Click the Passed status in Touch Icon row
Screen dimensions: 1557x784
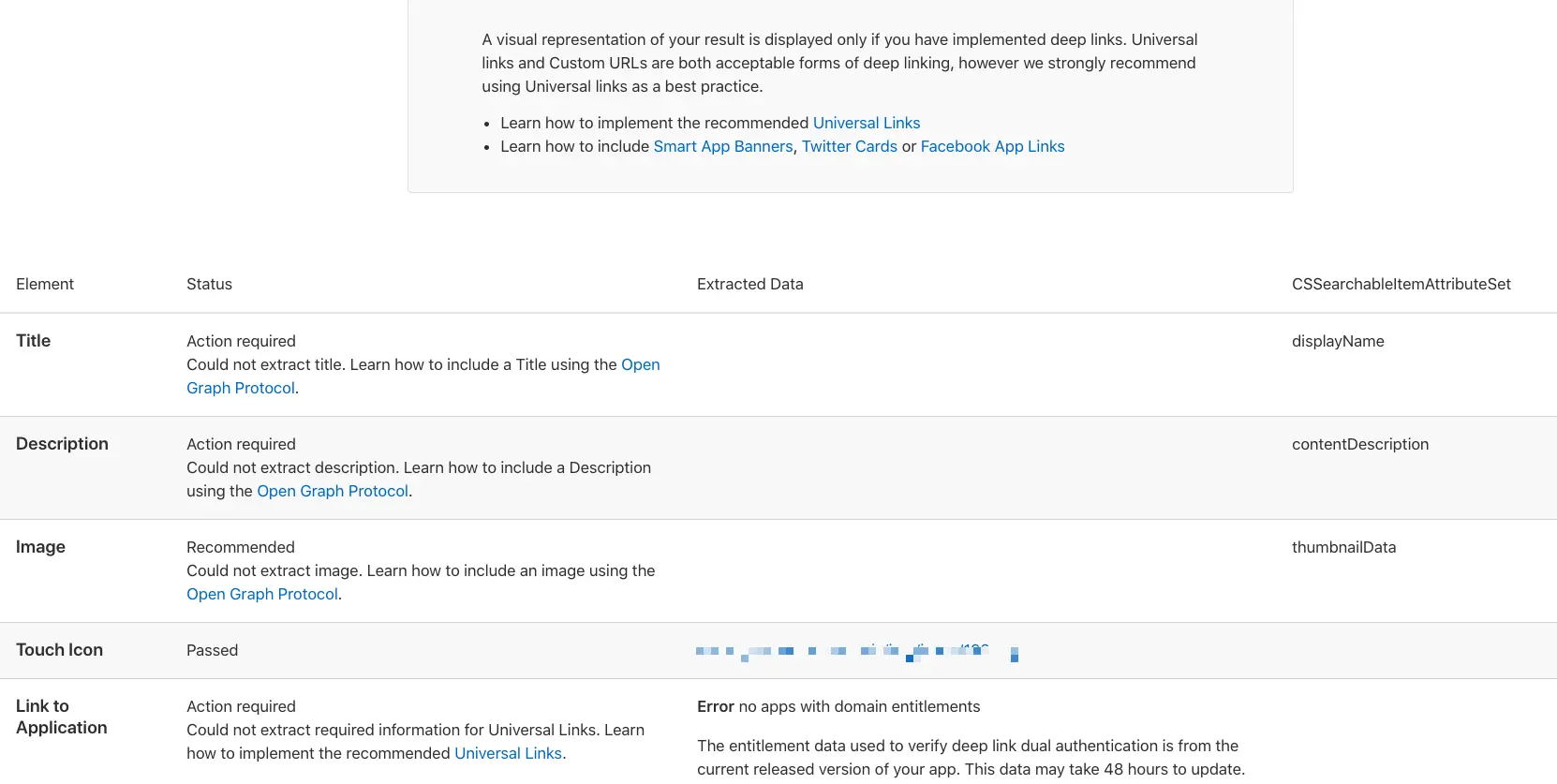click(212, 650)
